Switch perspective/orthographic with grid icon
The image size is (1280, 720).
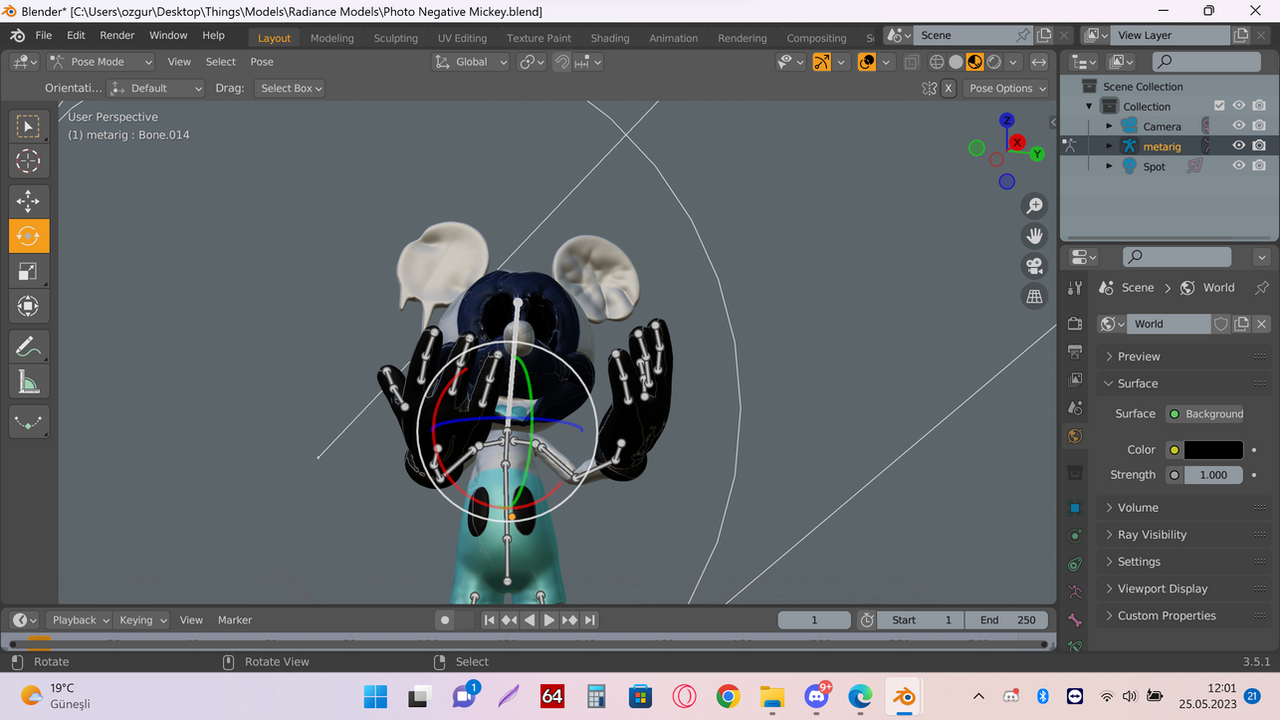point(1035,296)
